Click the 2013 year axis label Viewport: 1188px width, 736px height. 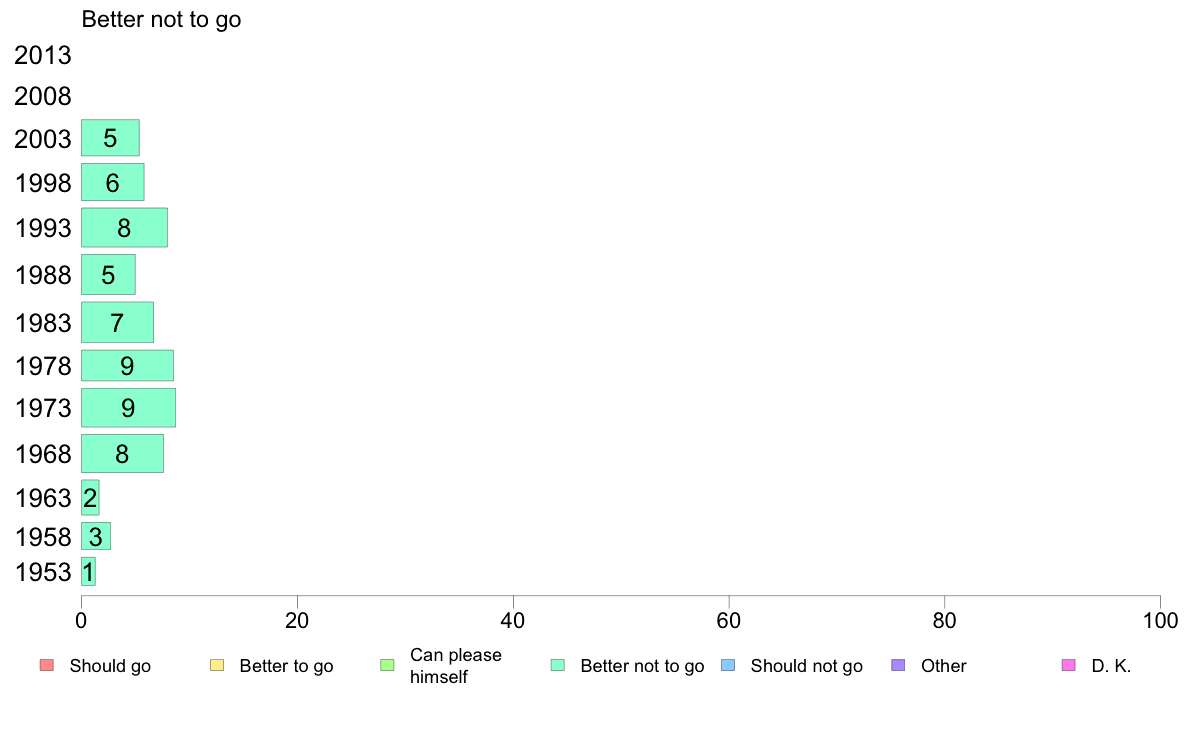(x=42, y=55)
